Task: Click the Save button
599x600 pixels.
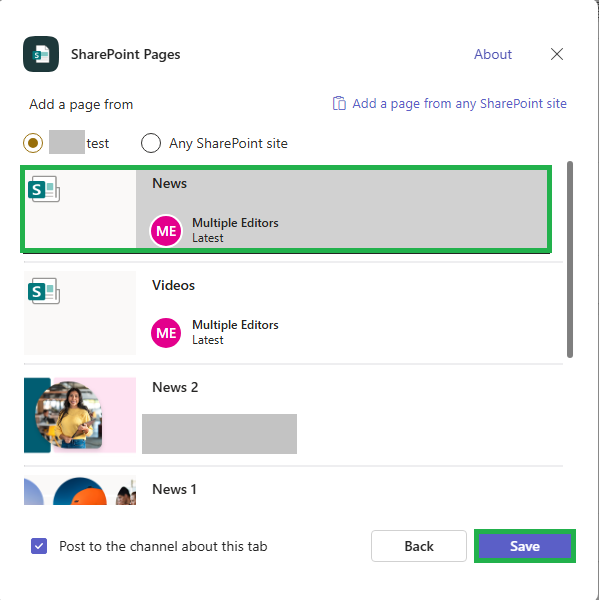Action: coord(525,546)
